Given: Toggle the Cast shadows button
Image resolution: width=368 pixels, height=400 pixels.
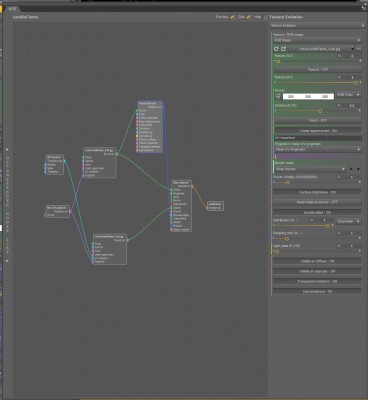Looking at the screenshot, I should pyautogui.click(x=317, y=291).
